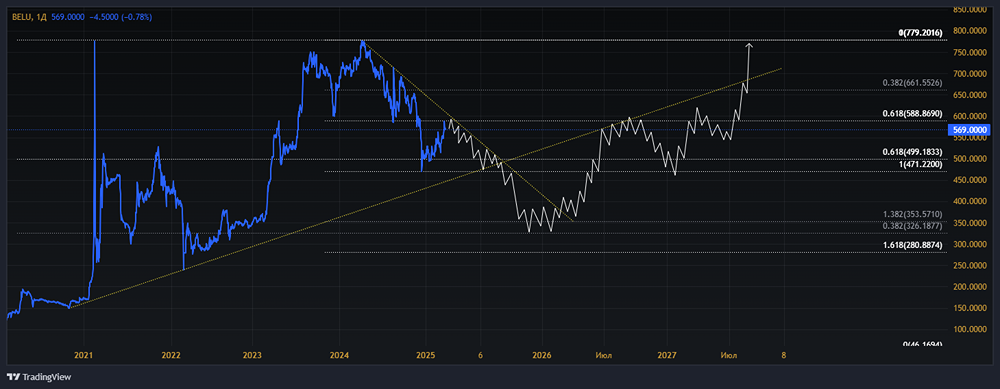Viewport: 1000px width, 389px height.
Task: Click 450.0000 on the price axis
Action: coord(971,180)
